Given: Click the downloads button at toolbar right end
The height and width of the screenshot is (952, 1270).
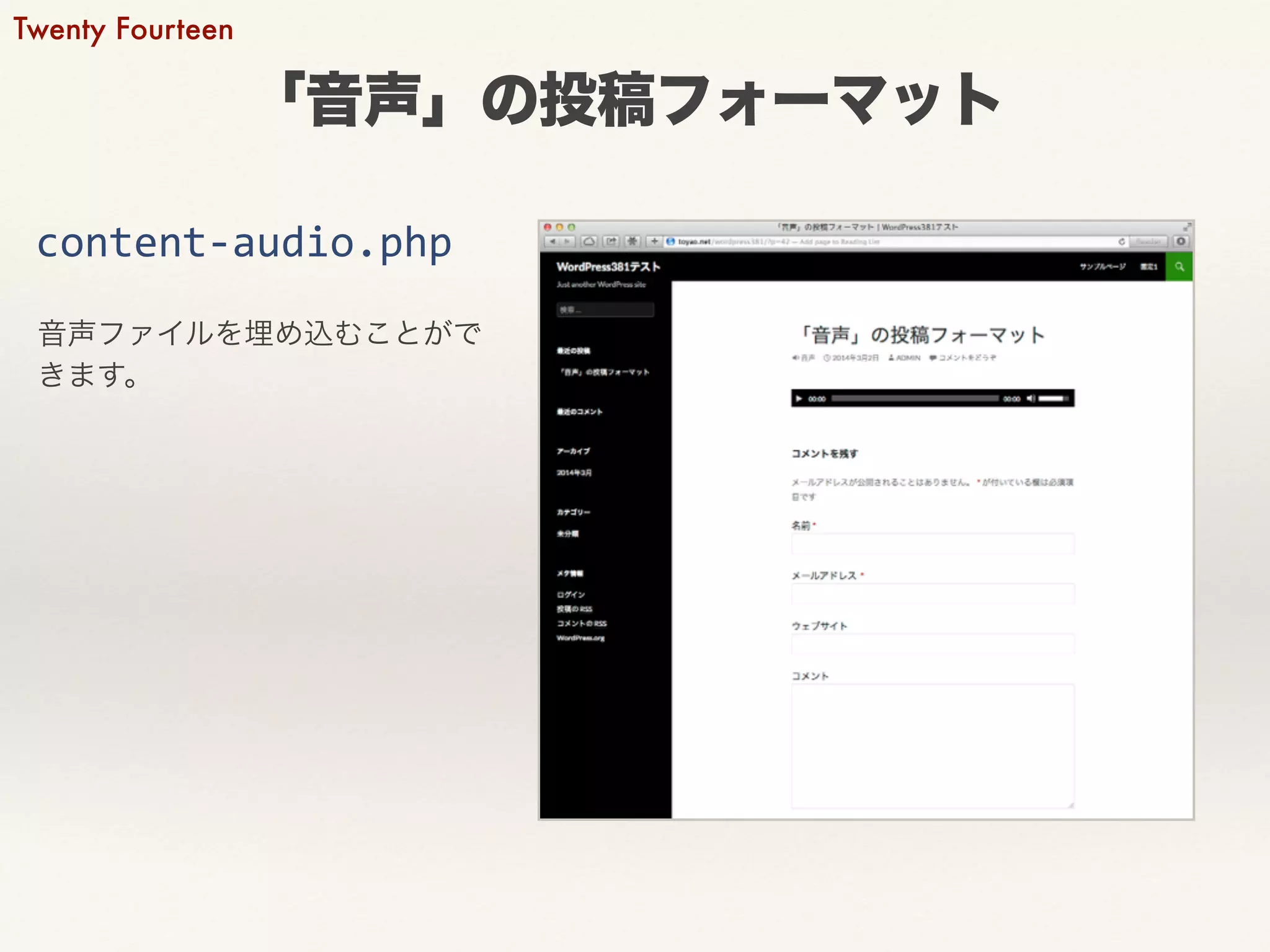Looking at the screenshot, I should [x=1181, y=242].
